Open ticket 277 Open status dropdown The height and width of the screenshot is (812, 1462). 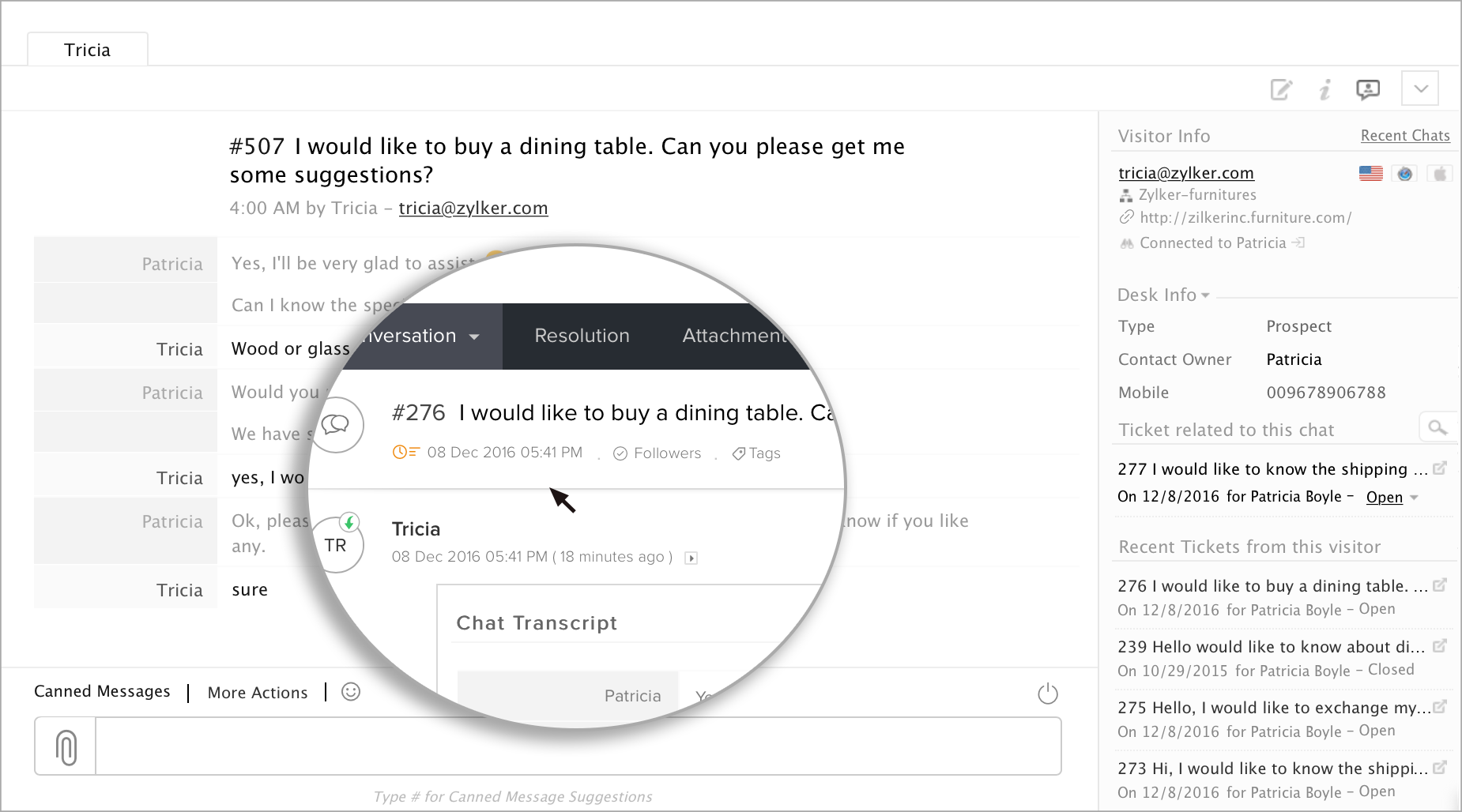coord(1415,498)
